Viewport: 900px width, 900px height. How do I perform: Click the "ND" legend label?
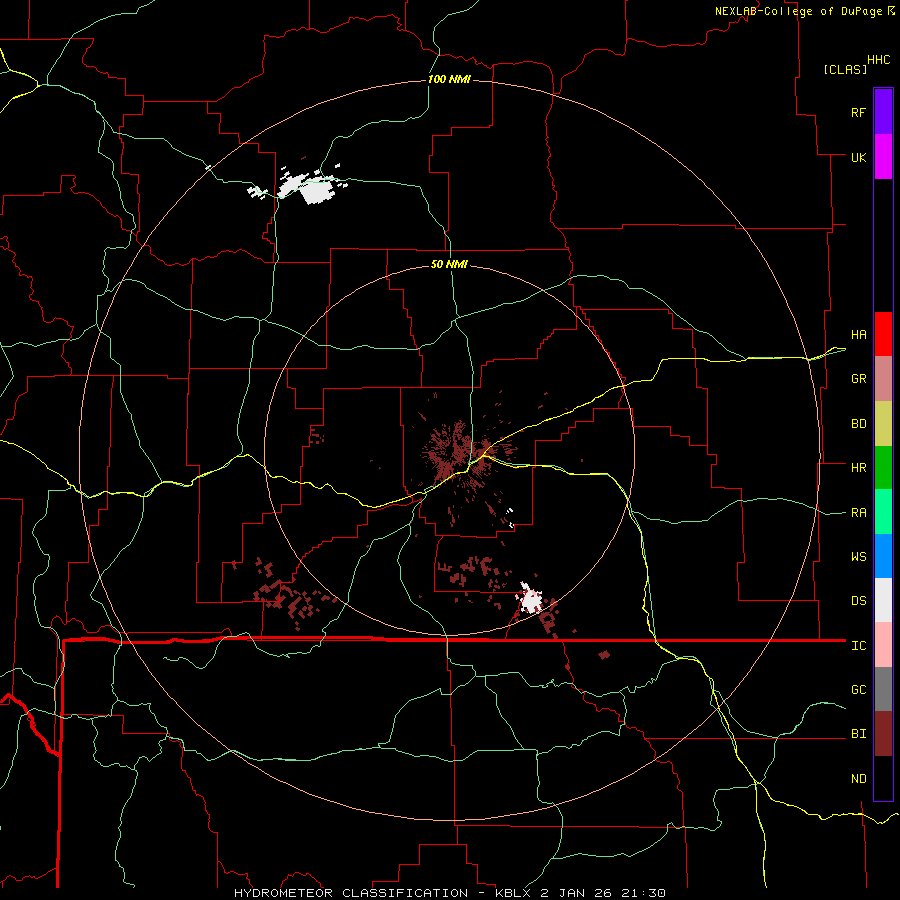[x=858, y=778]
